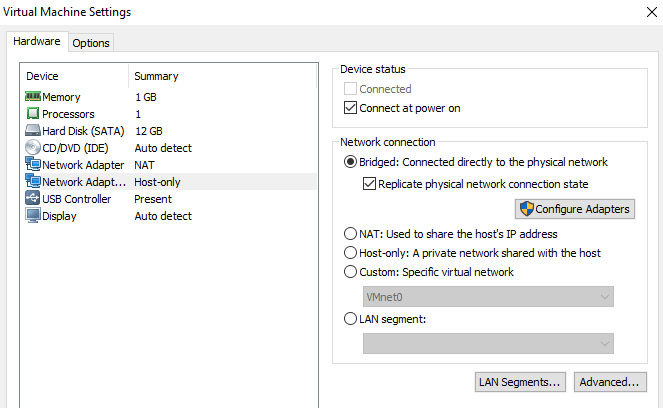Select Custom: Specific virtual network option
Screen dimensions: 663x408
tap(350, 272)
